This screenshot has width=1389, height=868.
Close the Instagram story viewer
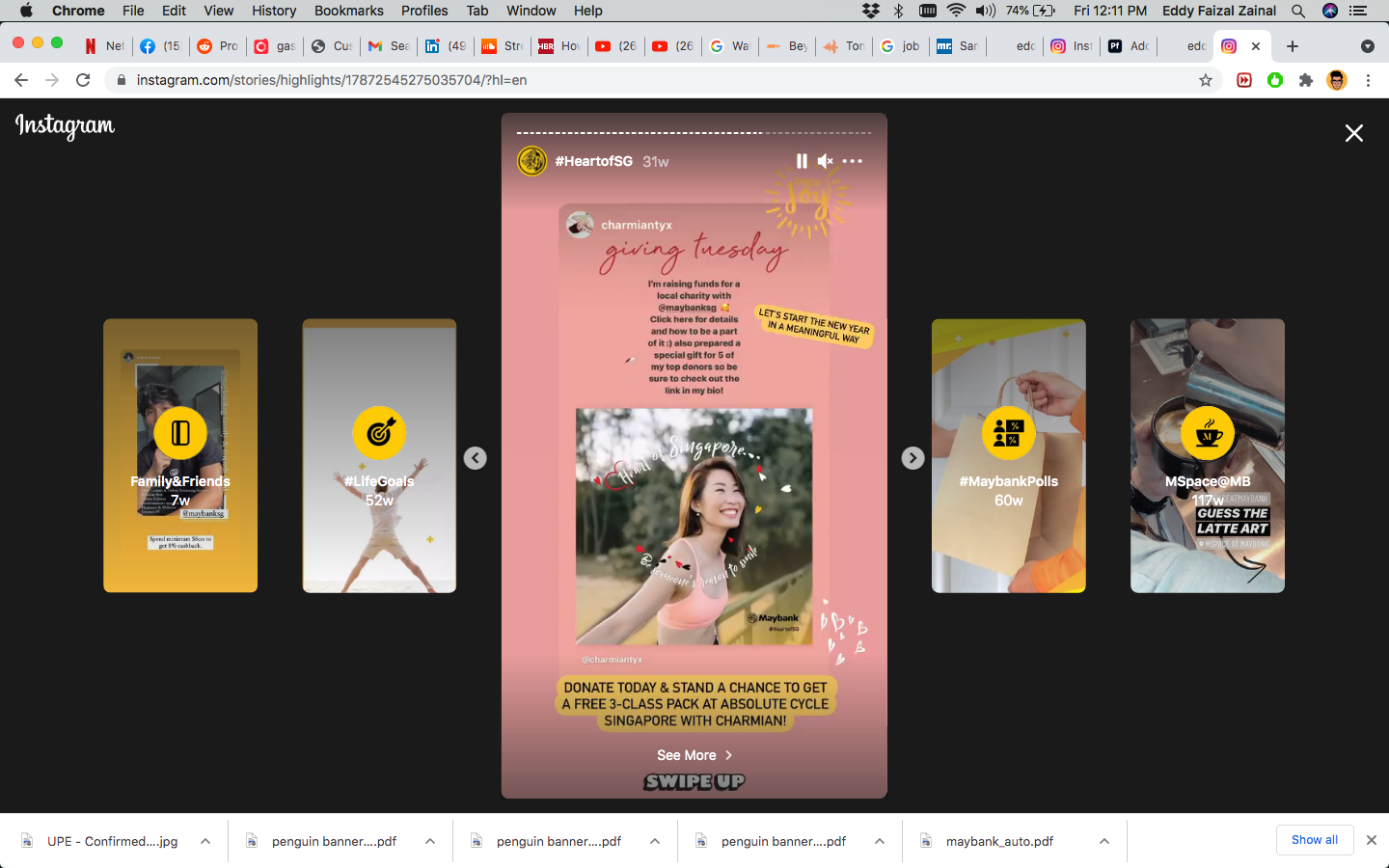(1354, 133)
